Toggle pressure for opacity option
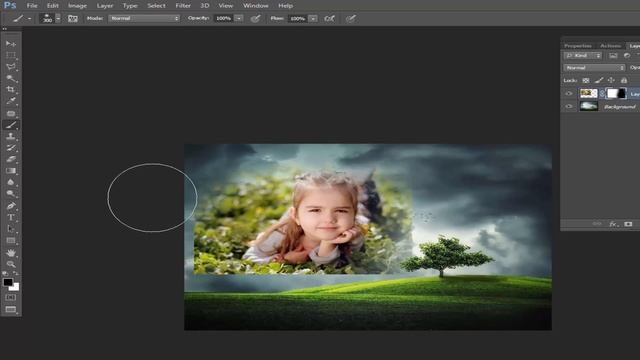Screen dimensions: 640x360 coord(256,18)
